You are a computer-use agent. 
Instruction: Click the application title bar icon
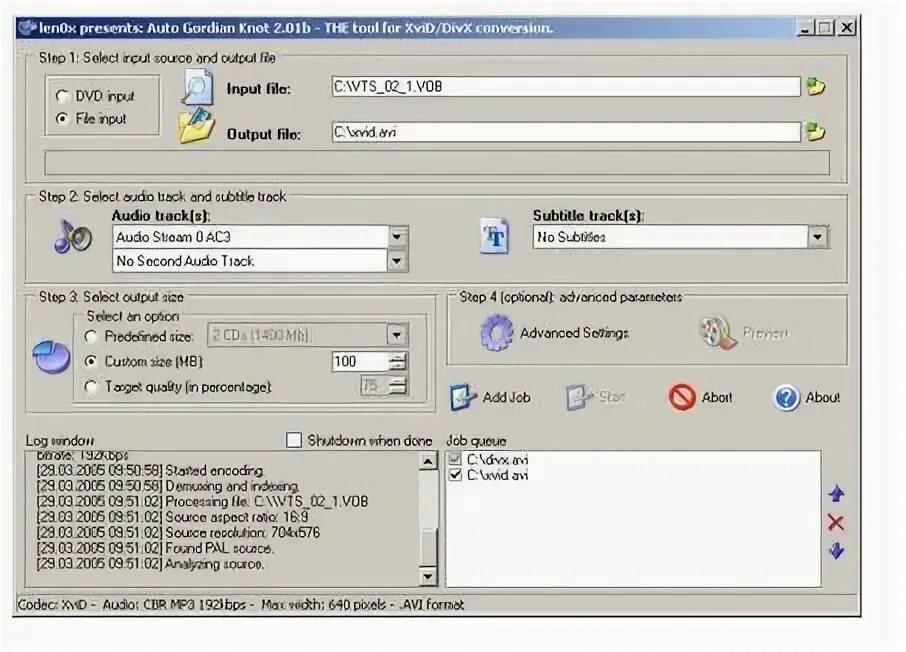26,27
